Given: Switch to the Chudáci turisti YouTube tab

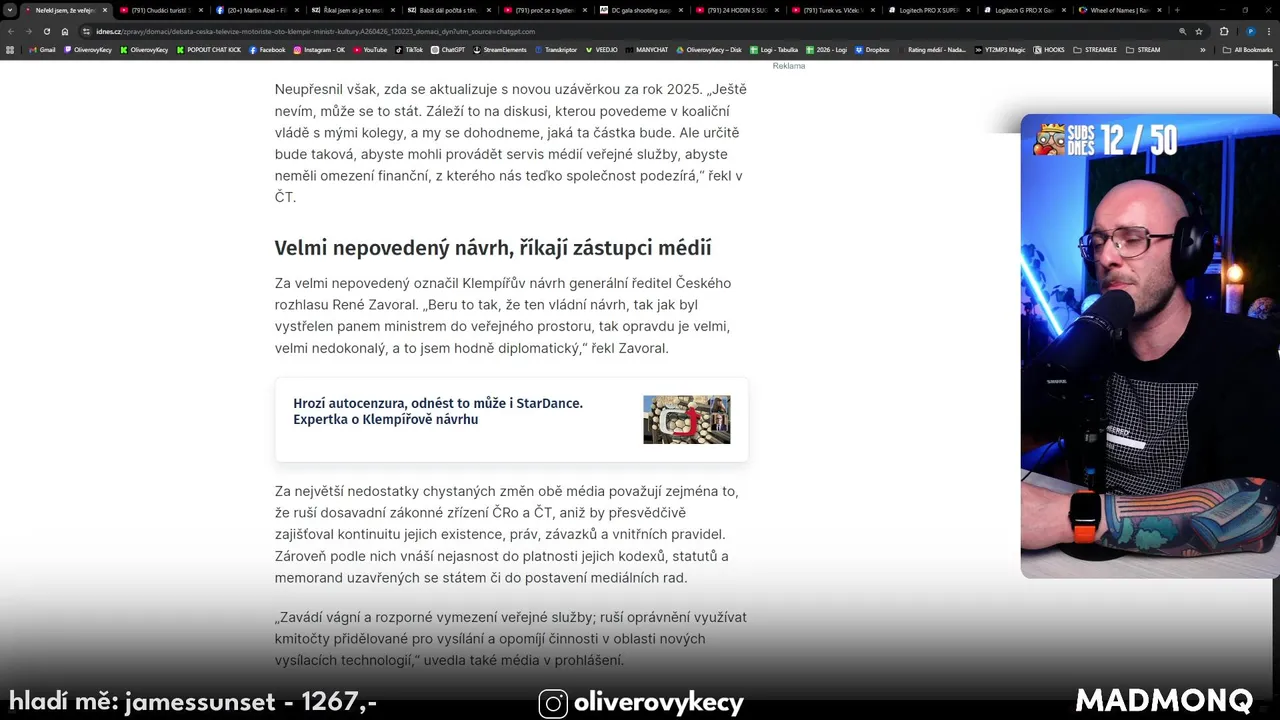Looking at the screenshot, I should point(160,10).
